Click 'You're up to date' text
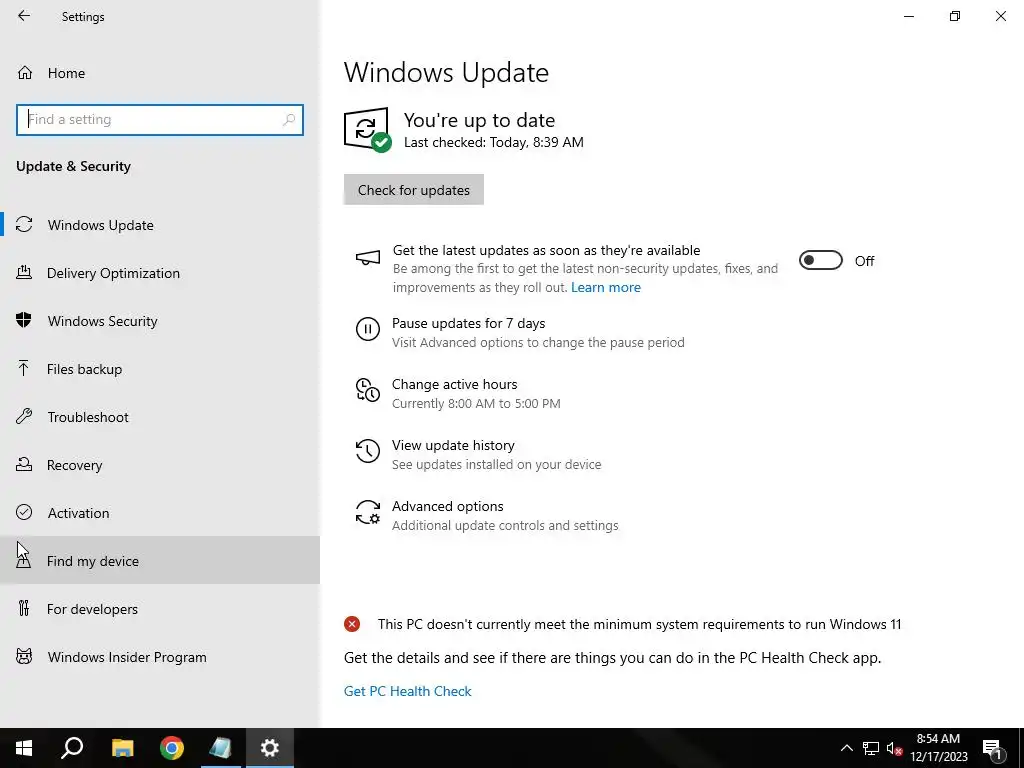Screen dimensions: 1024x768 click(479, 120)
